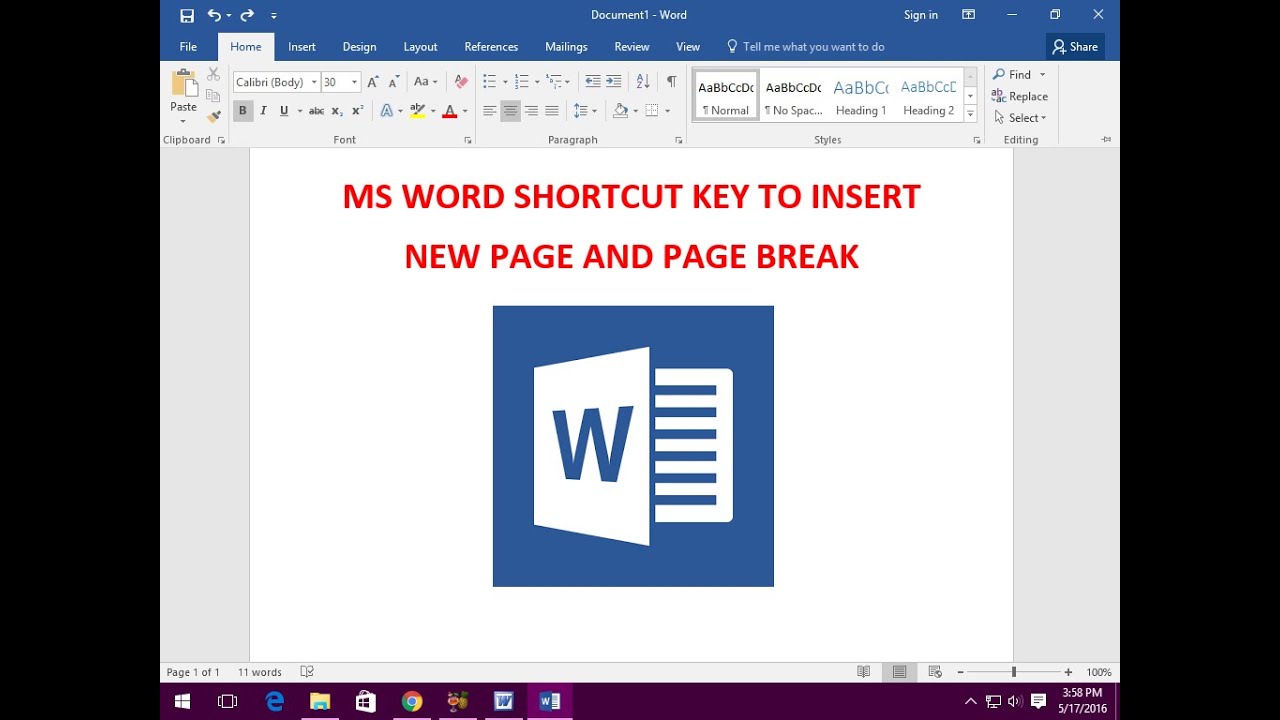Apply red font color

pos(450,111)
